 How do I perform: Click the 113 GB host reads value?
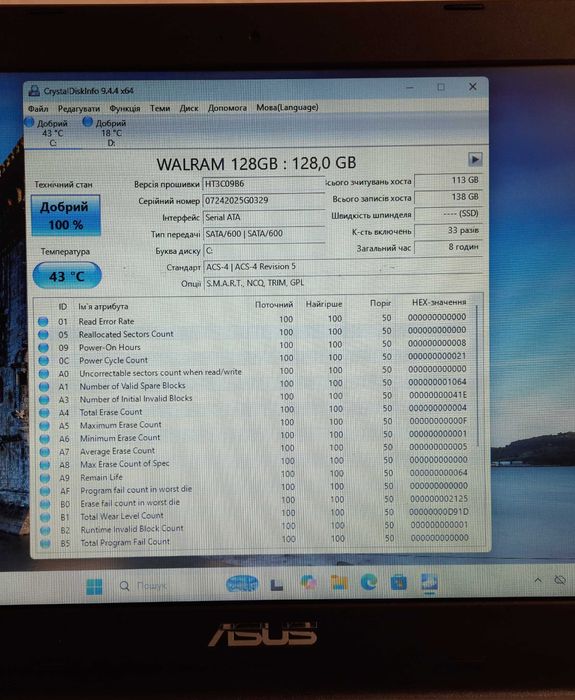pyautogui.click(x=448, y=180)
